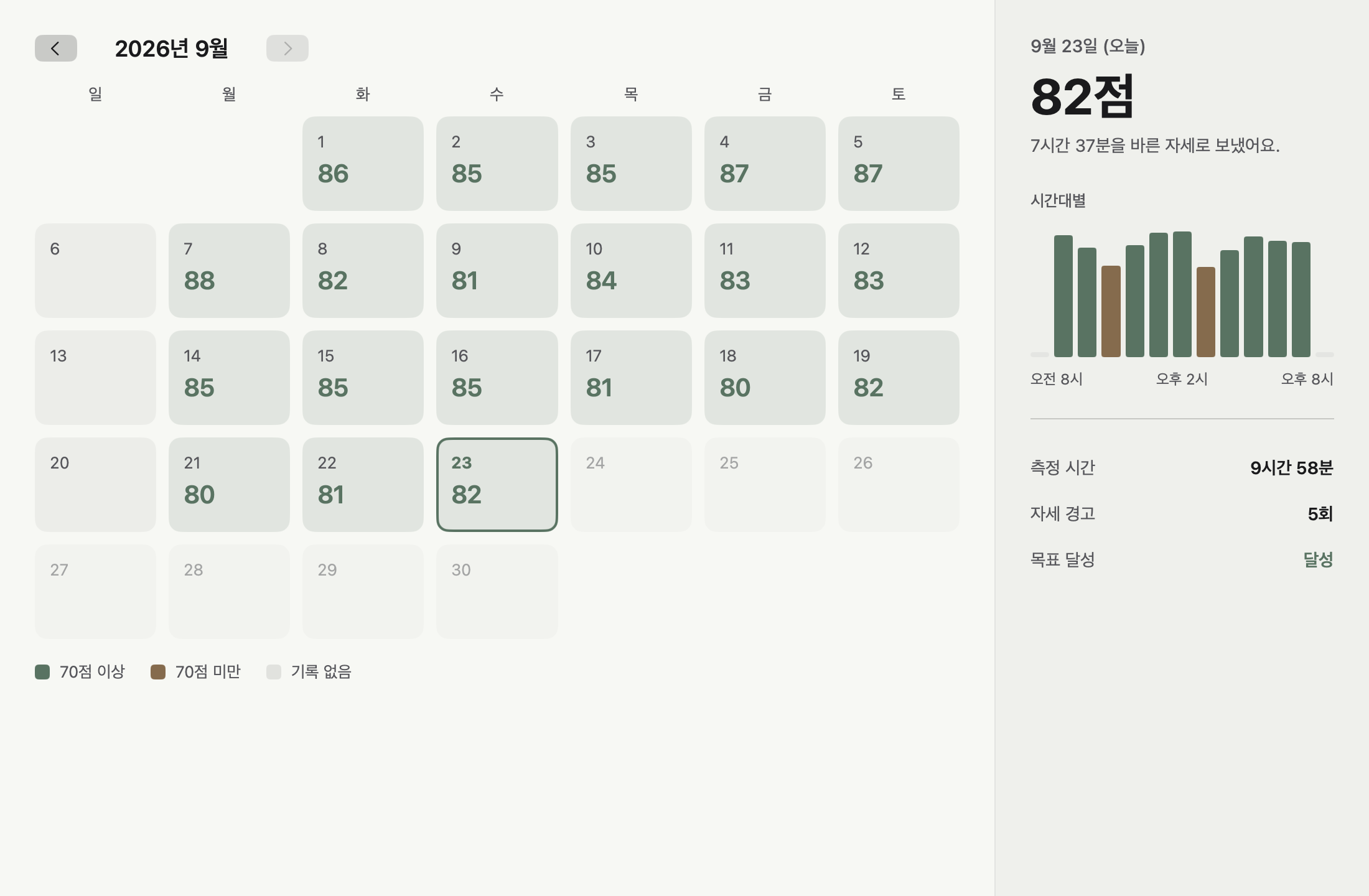Select day 9 with score 81
This screenshot has width=1369, height=896.
click(497, 271)
